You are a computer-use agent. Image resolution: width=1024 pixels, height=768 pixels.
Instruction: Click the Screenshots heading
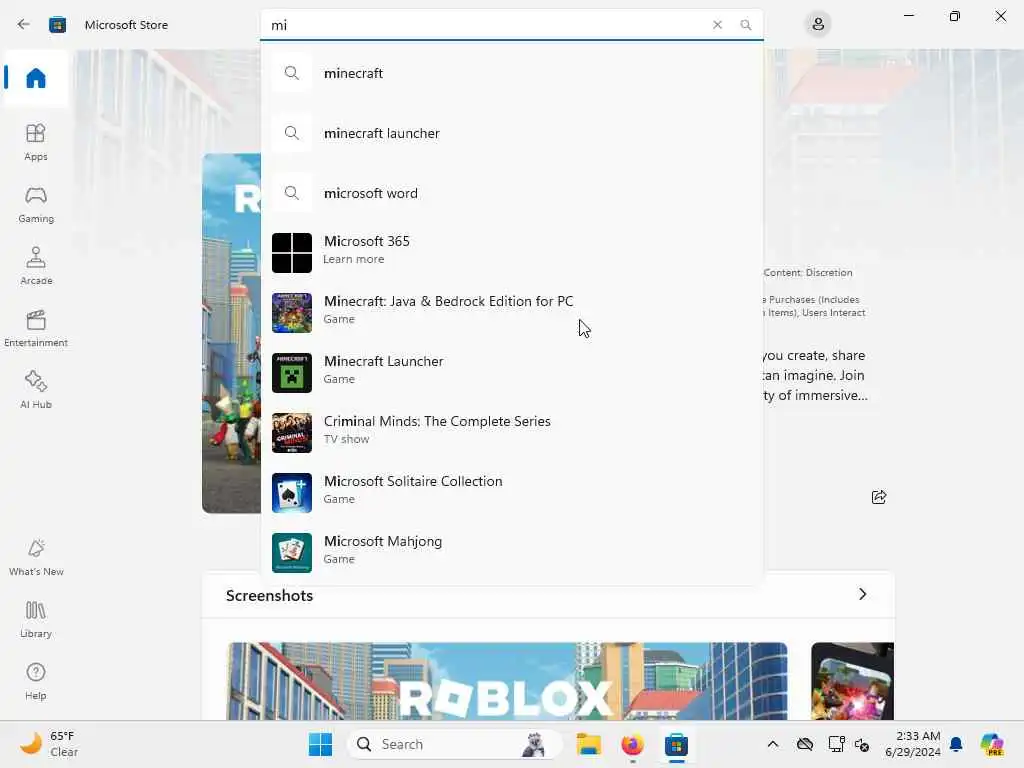coord(269,596)
